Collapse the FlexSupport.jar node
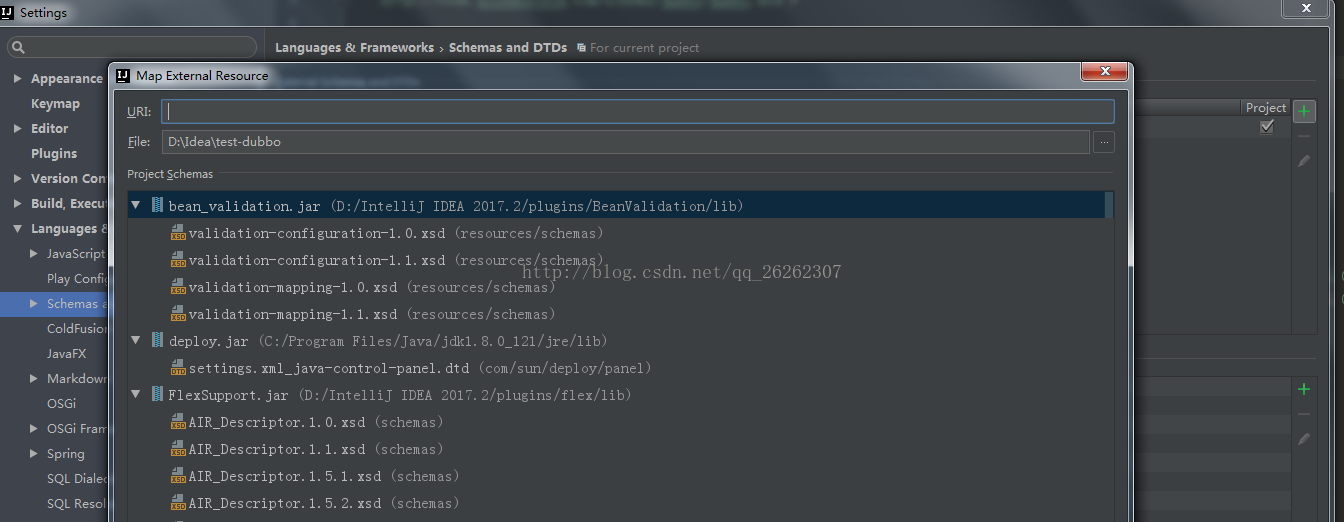 pos(136,395)
